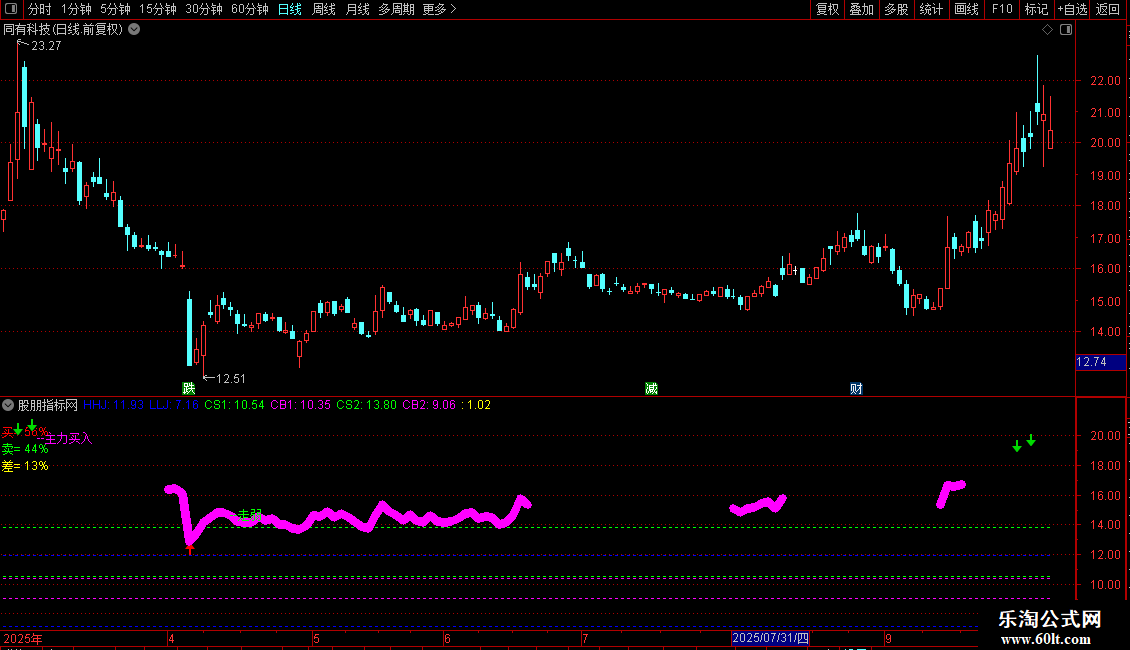Switch to 周线 weekly chart
The width and height of the screenshot is (1130, 650).
point(324,9)
